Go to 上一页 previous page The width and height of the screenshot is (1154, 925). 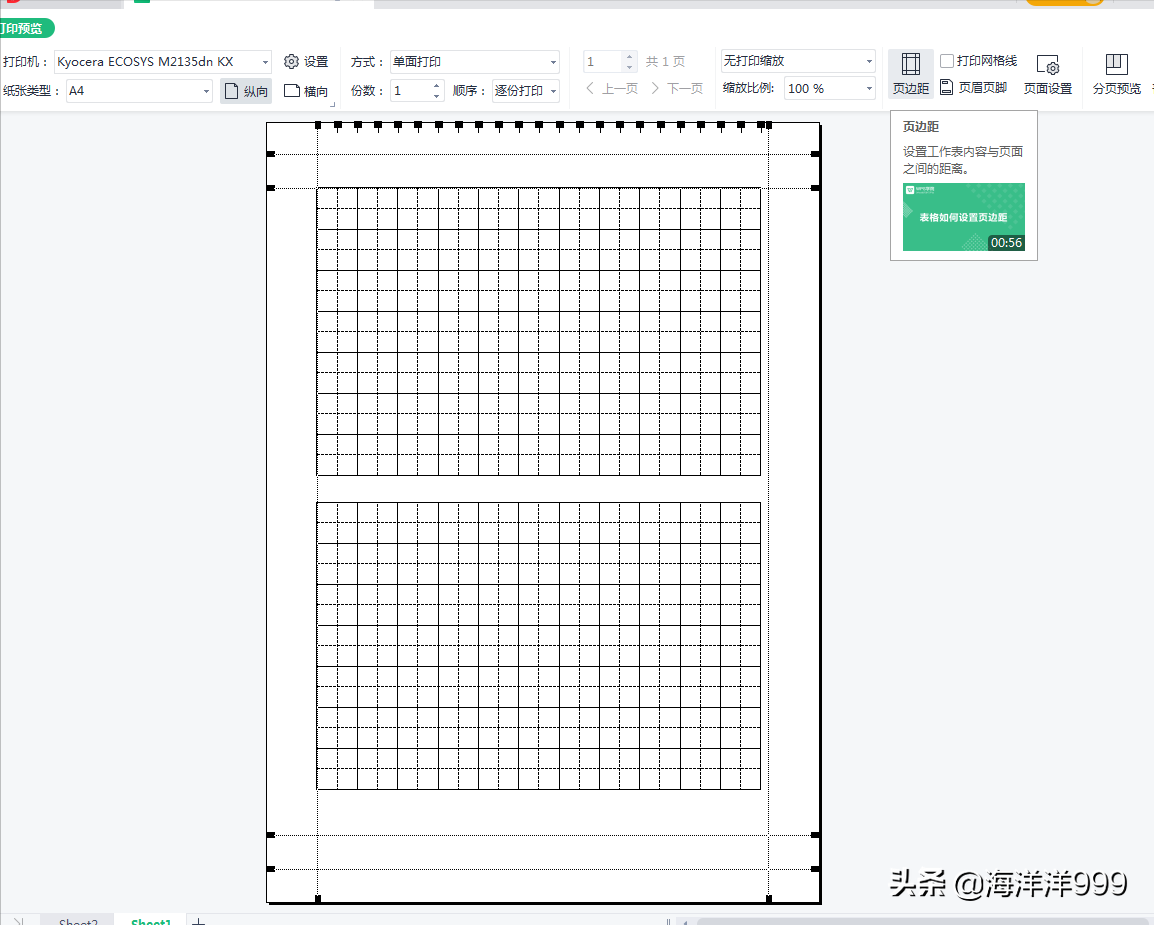pos(612,89)
